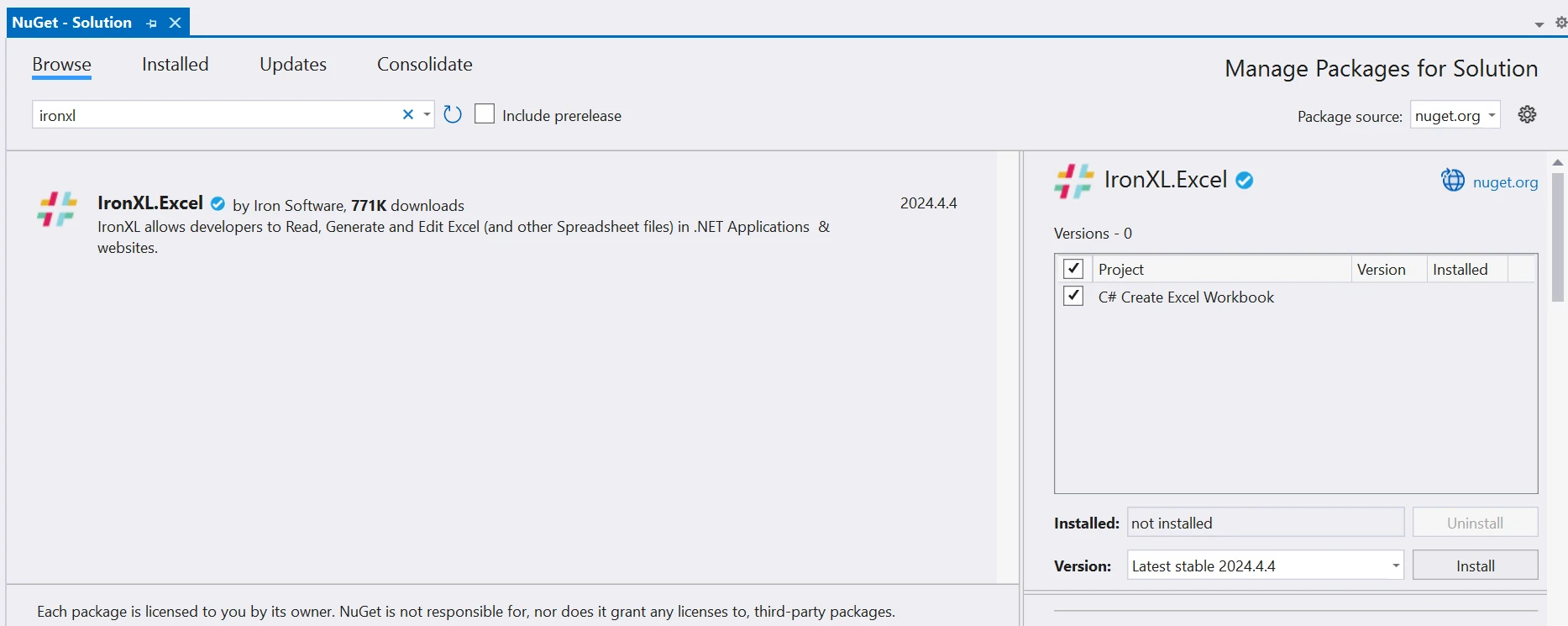Viewport: 1568px width, 626px height.
Task: Click the globe icon beside nuget.org
Action: tap(1452, 181)
